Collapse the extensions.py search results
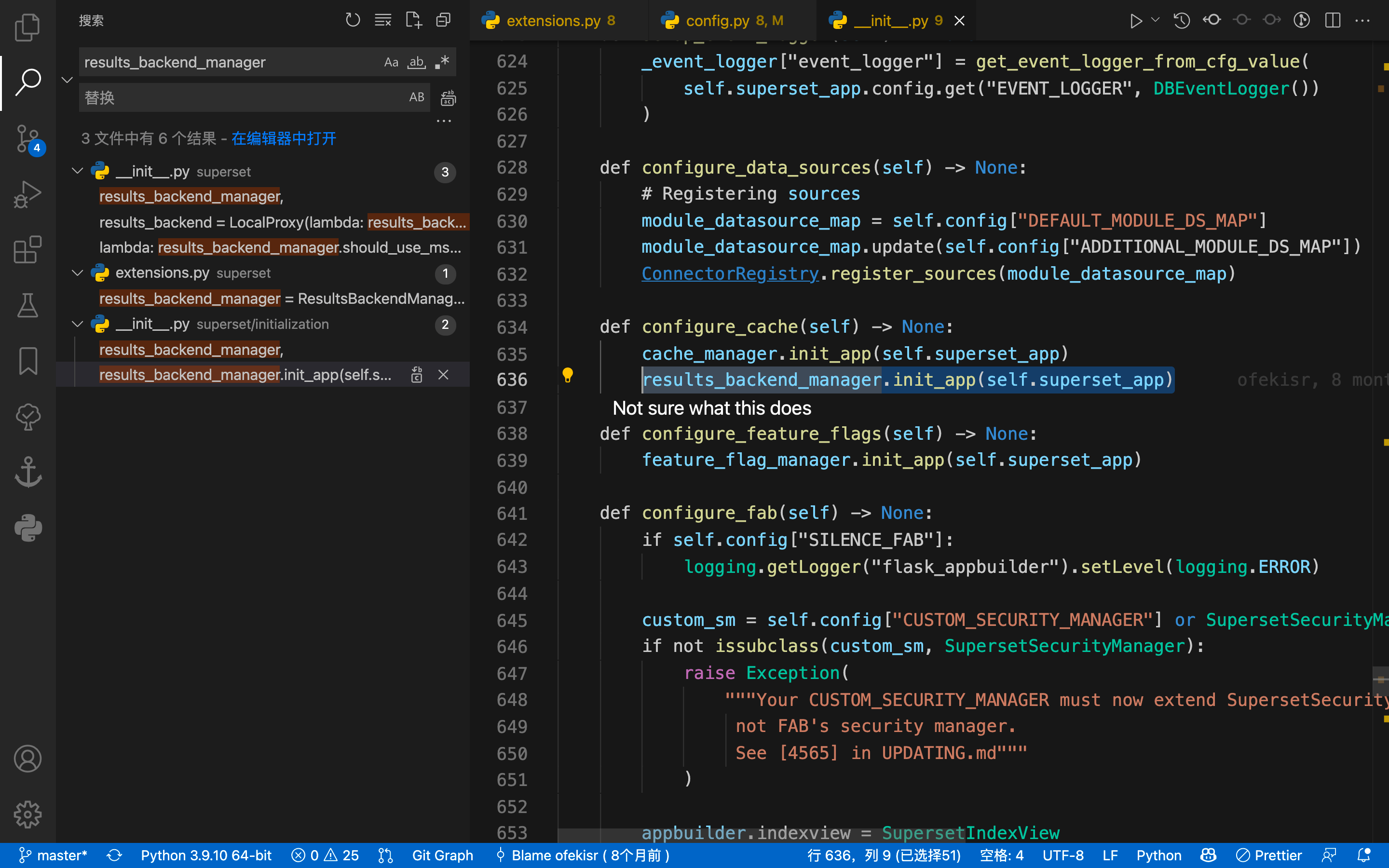Screen dimensions: 1389x868 pos(78,272)
